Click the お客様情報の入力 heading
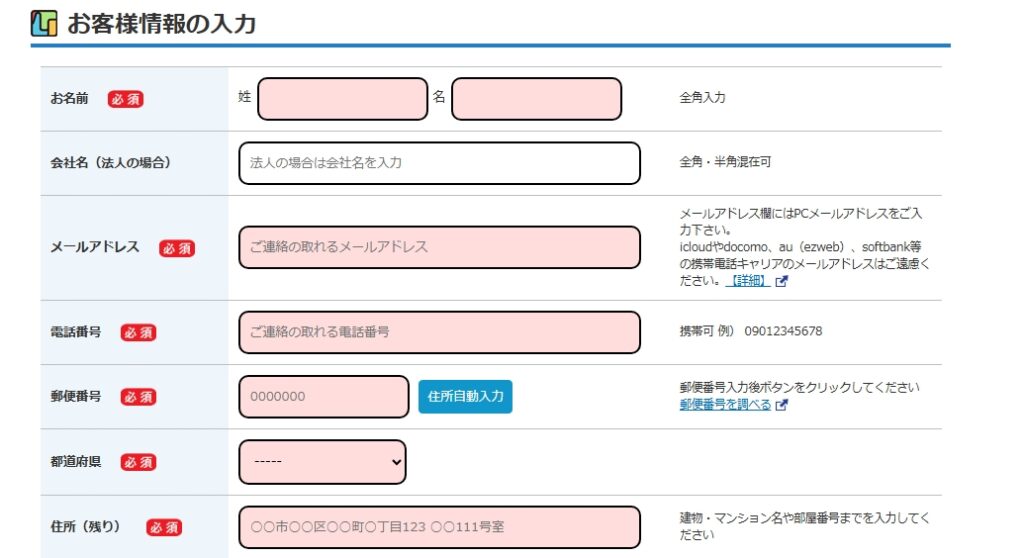The image size is (1024, 558). click(x=161, y=24)
